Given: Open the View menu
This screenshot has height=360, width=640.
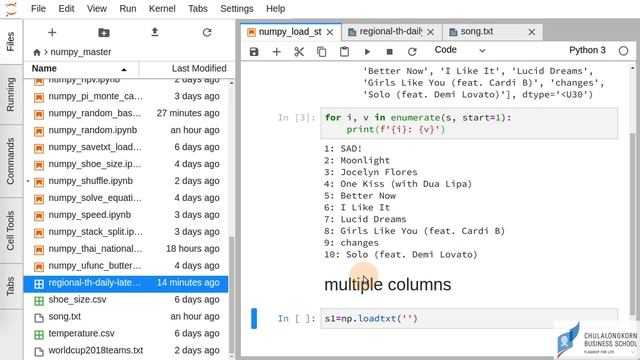Looking at the screenshot, I should pos(96,9).
